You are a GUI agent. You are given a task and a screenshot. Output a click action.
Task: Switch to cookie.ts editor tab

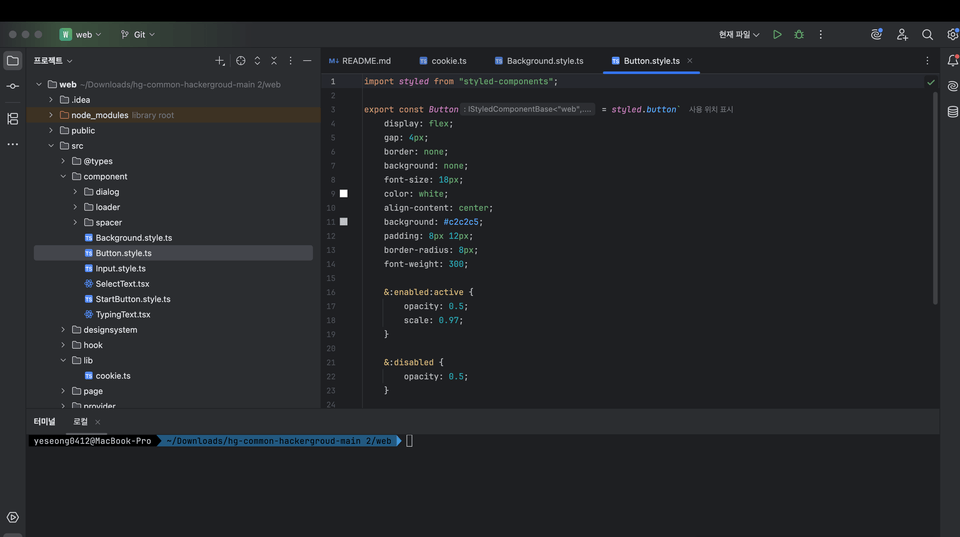[443, 61]
